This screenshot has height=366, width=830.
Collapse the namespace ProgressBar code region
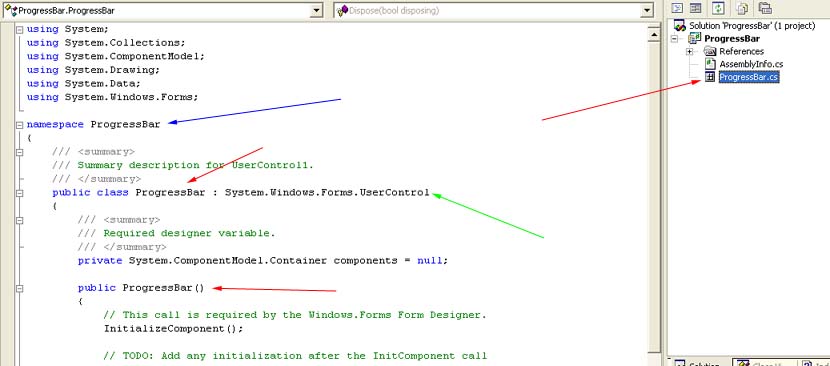click(x=20, y=125)
